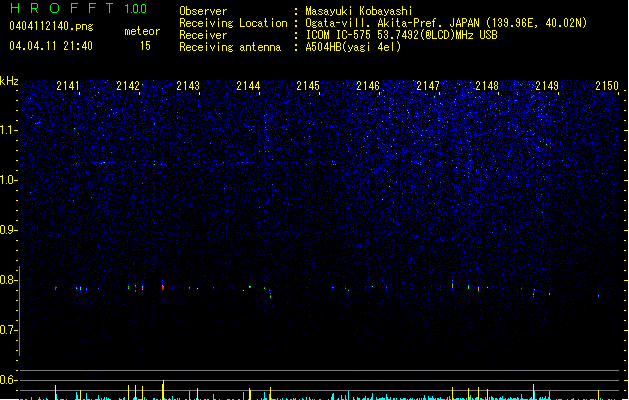Select the Observer field label
The width and height of the screenshot is (629, 400).
(x=203, y=11)
